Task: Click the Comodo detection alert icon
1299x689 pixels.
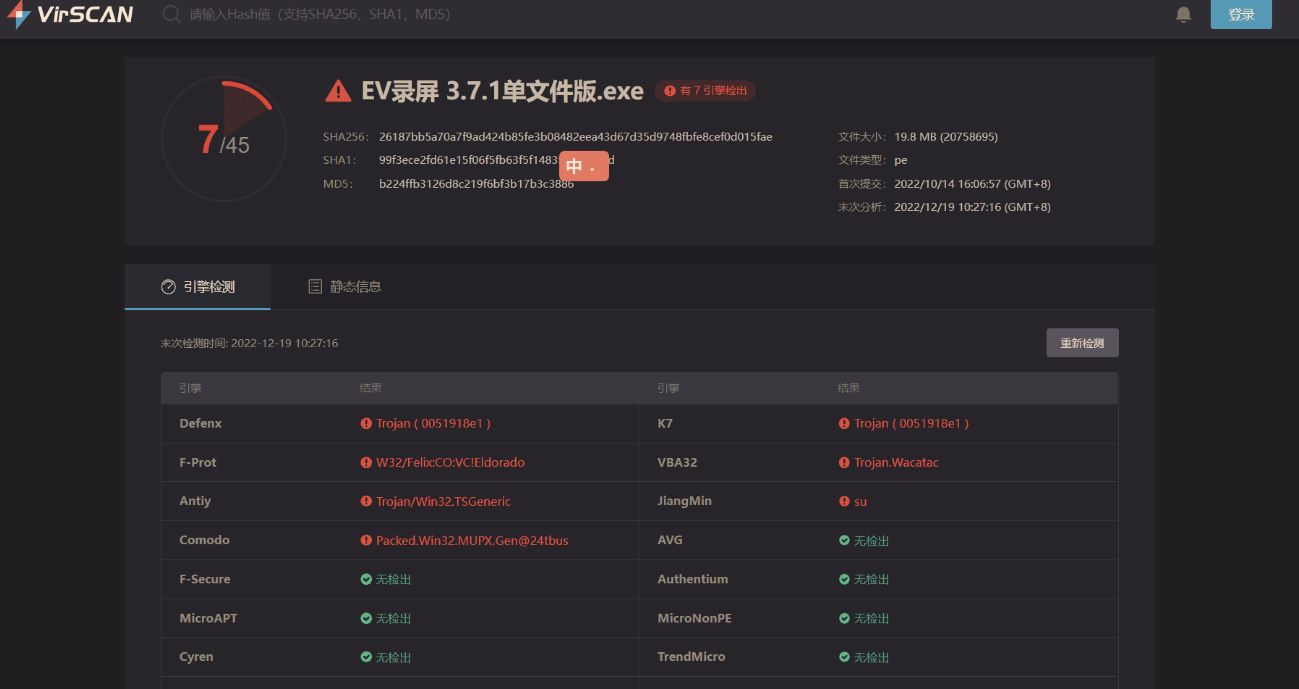Action: 366,541
